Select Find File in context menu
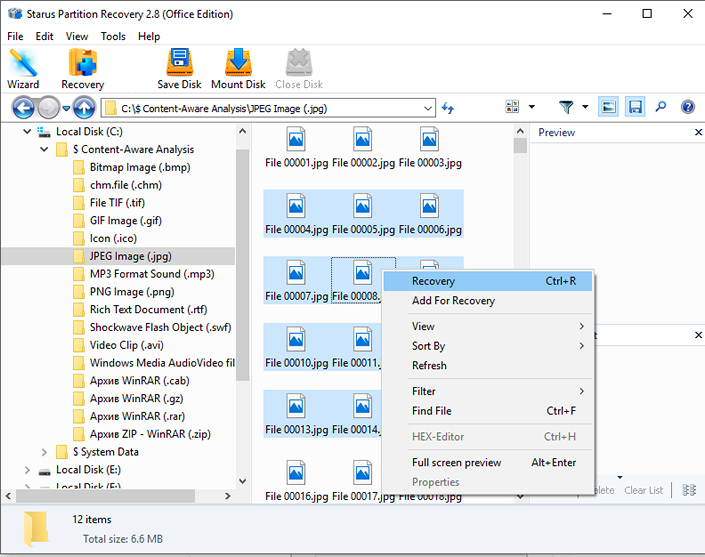Image resolution: width=705 pixels, height=557 pixels. coord(488,411)
